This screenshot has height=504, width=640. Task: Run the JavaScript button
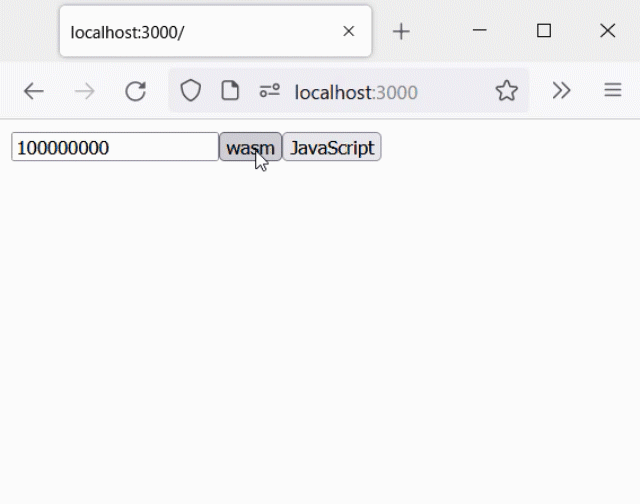332,147
